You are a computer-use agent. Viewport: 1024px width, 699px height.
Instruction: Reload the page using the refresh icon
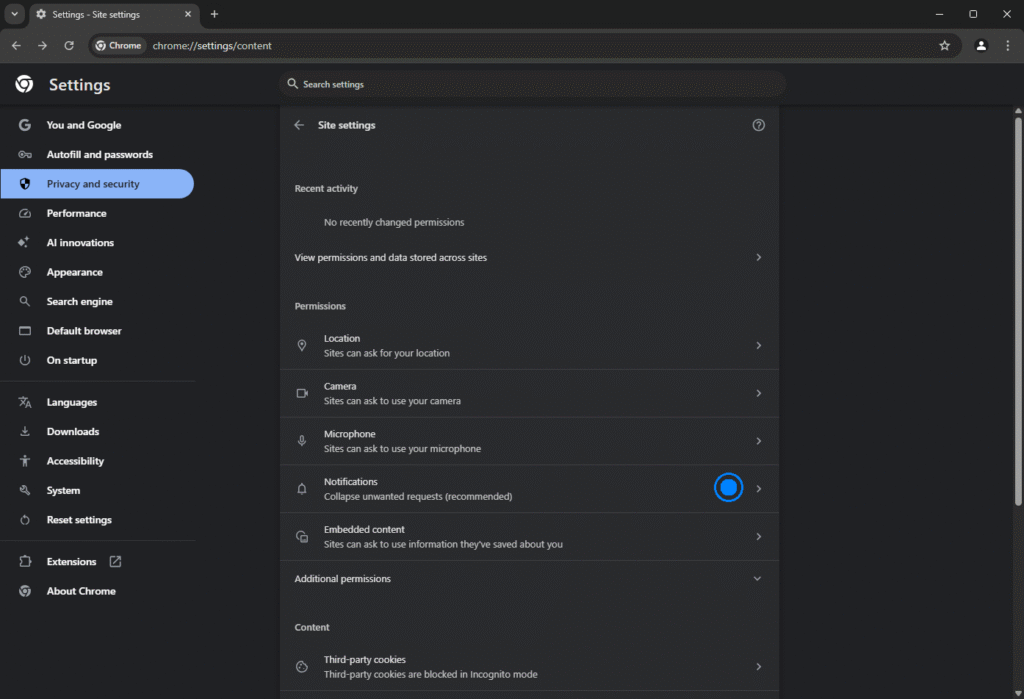69,45
